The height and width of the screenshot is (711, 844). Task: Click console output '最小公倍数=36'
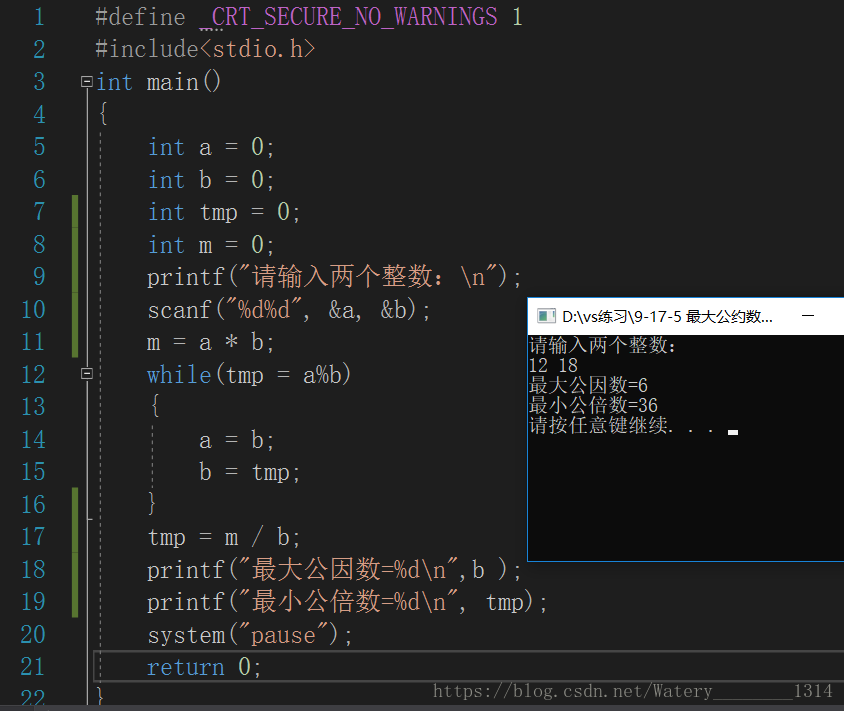tap(593, 405)
